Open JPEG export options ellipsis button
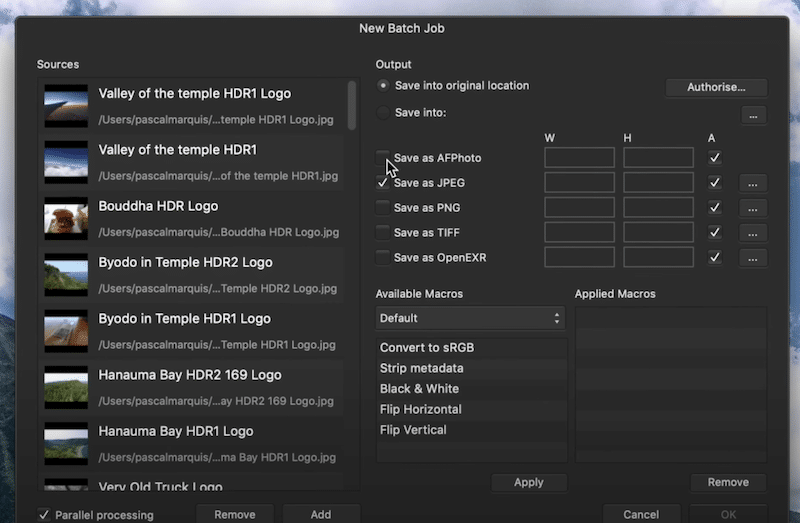This screenshot has width=800, height=523. 753,183
